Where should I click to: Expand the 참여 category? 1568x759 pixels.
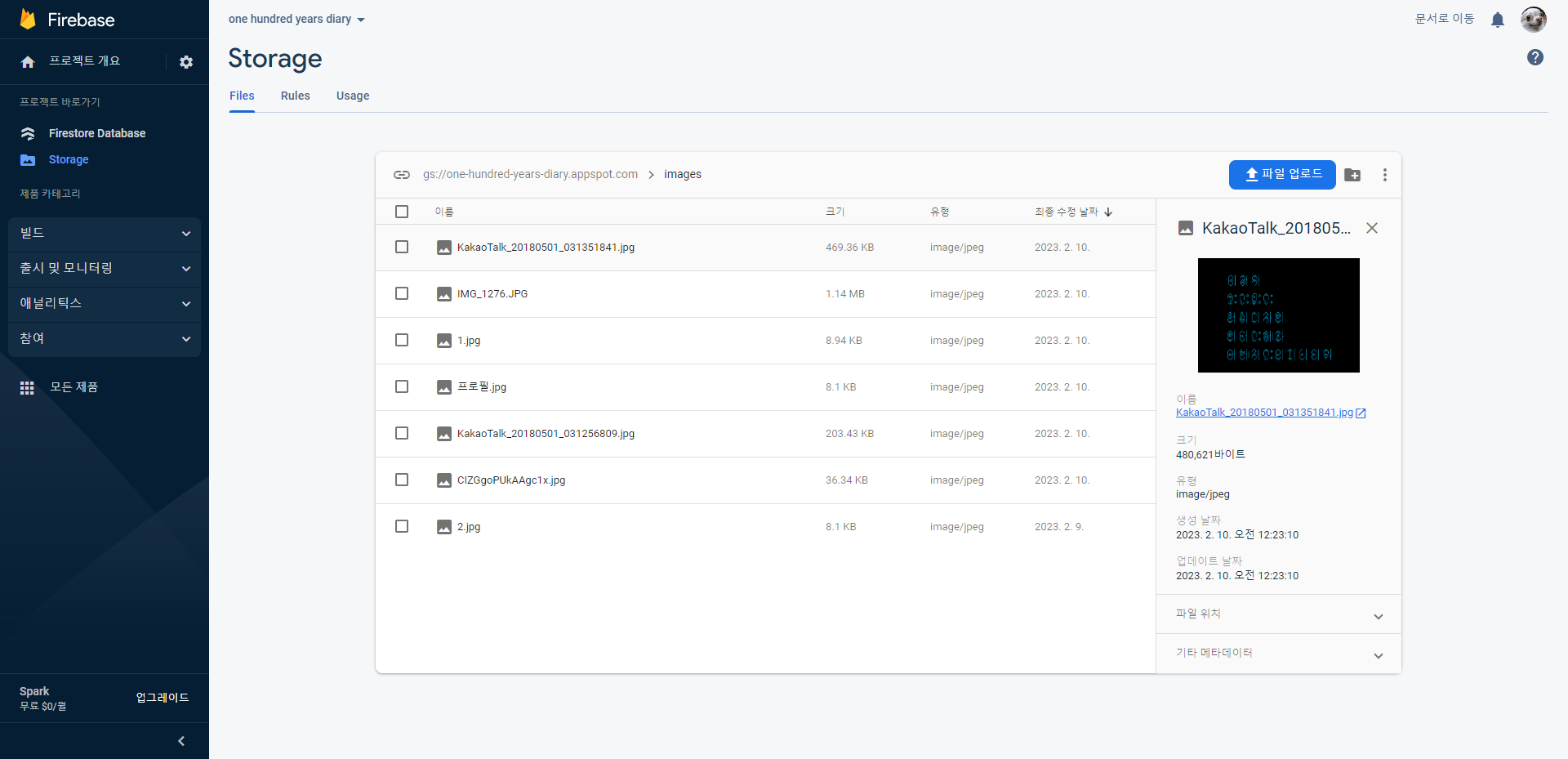pyautogui.click(x=105, y=339)
